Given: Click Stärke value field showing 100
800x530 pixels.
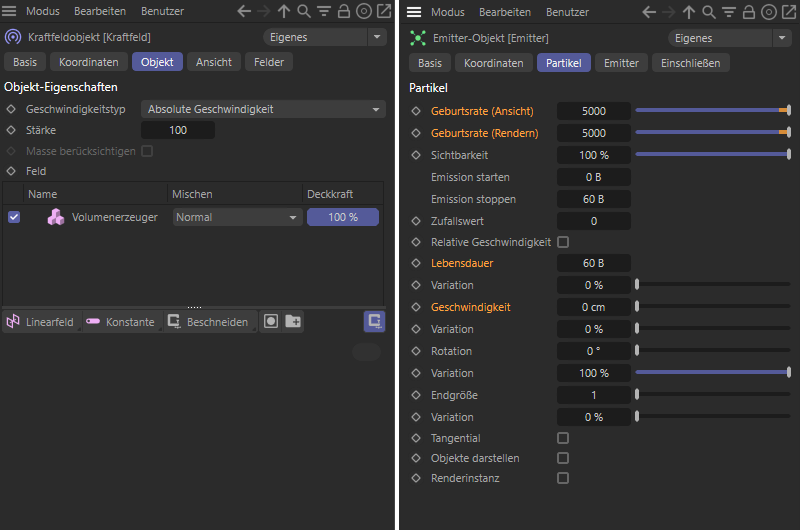Looking at the screenshot, I should (x=178, y=130).
